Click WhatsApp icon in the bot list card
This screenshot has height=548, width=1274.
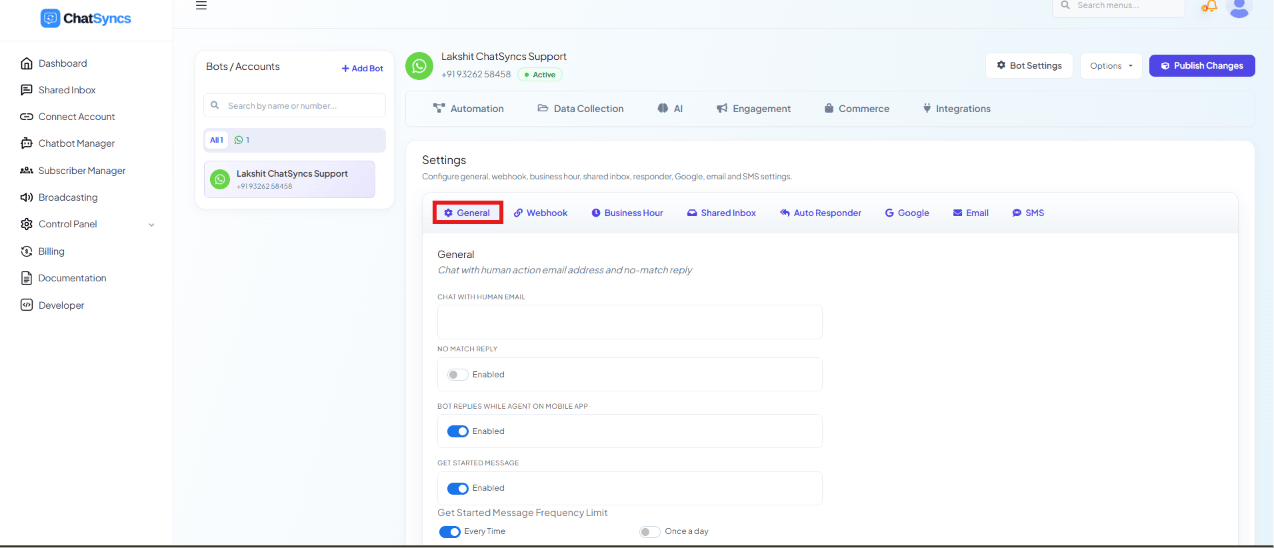pos(220,179)
